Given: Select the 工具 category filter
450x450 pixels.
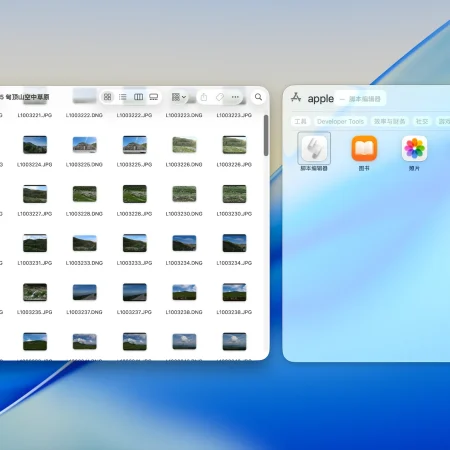Looking at the screenshot, I should click(x=300, y=121).
